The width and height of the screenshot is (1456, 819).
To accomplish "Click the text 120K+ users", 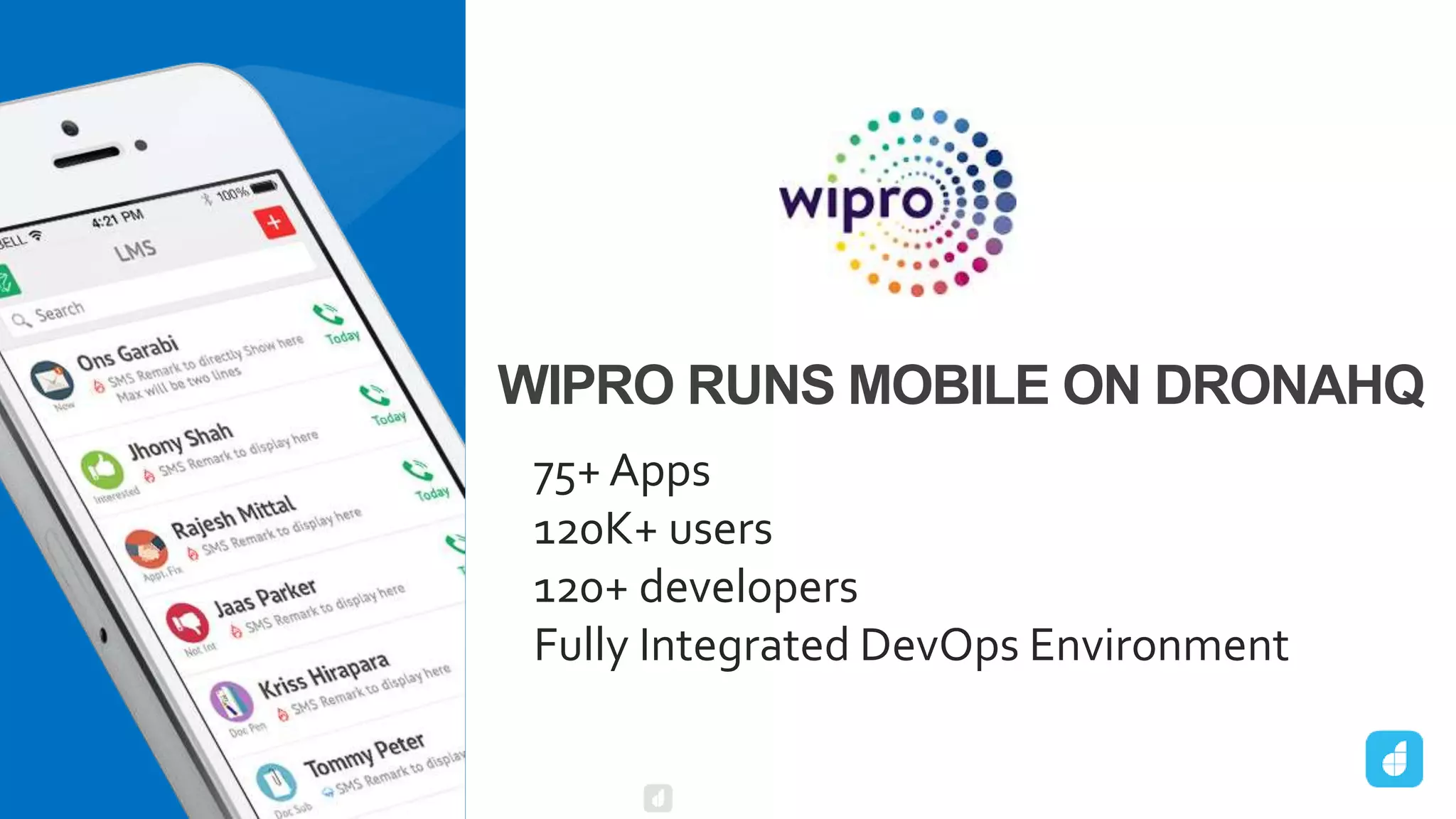I will coord(653,530).
